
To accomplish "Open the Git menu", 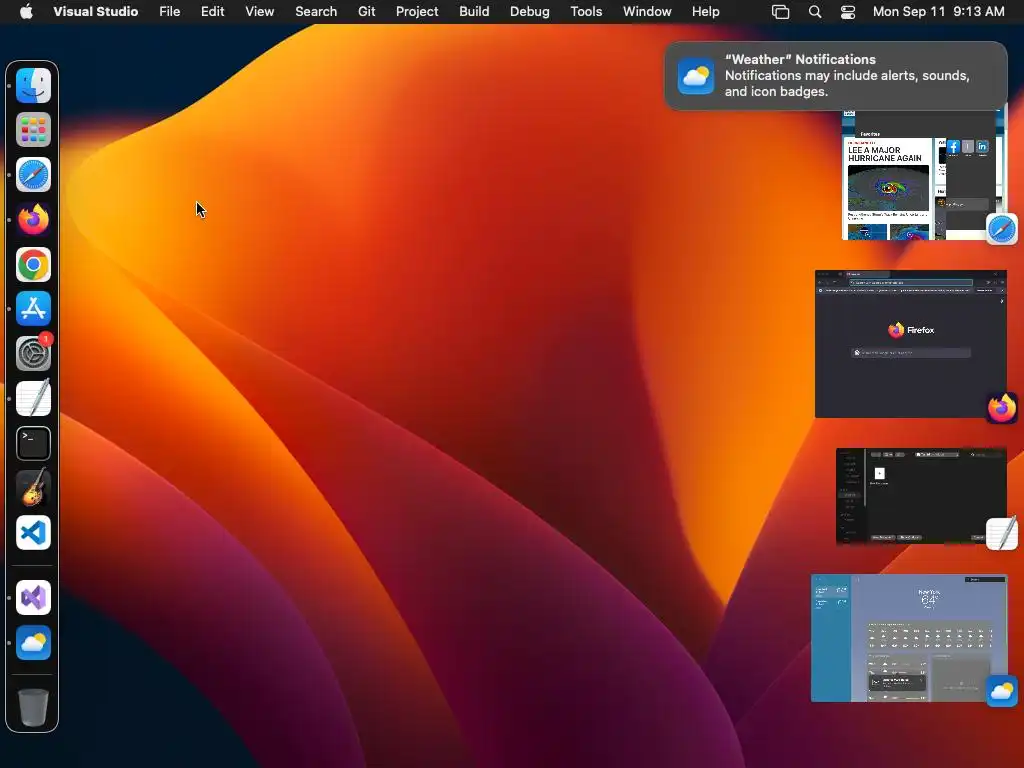I will (x=366, y=12).
